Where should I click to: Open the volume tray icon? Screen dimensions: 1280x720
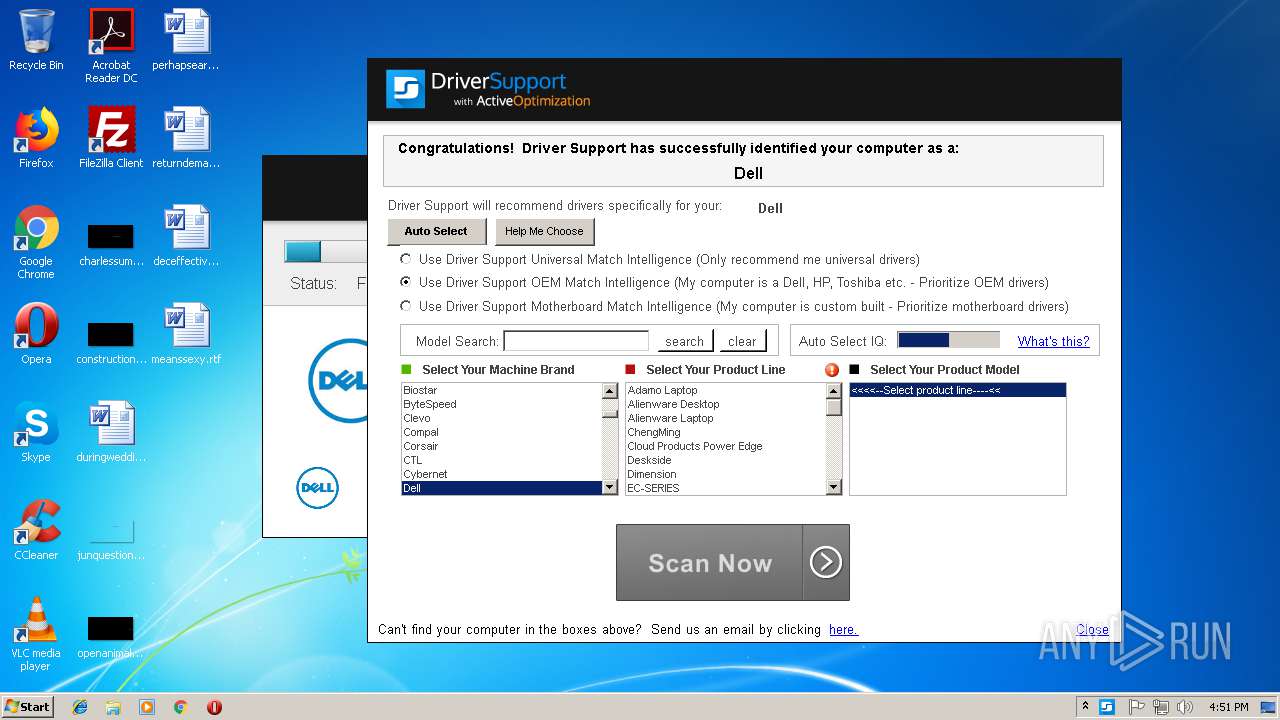[1185, 707]
